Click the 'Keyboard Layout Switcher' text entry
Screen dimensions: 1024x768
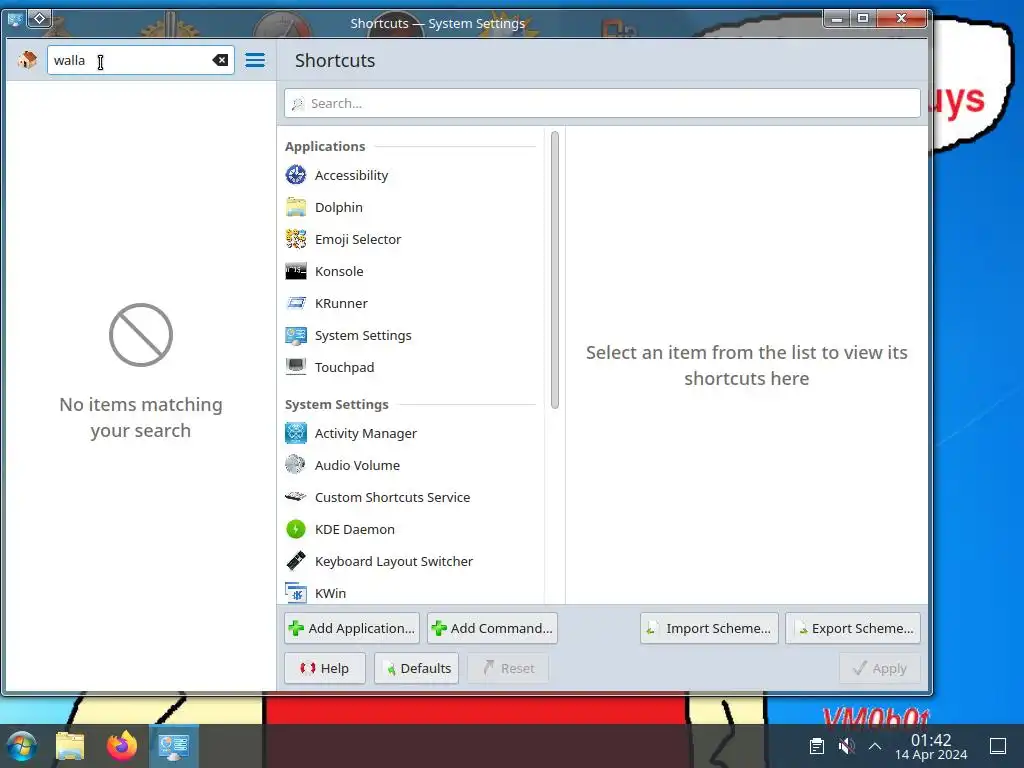[394, 561]
